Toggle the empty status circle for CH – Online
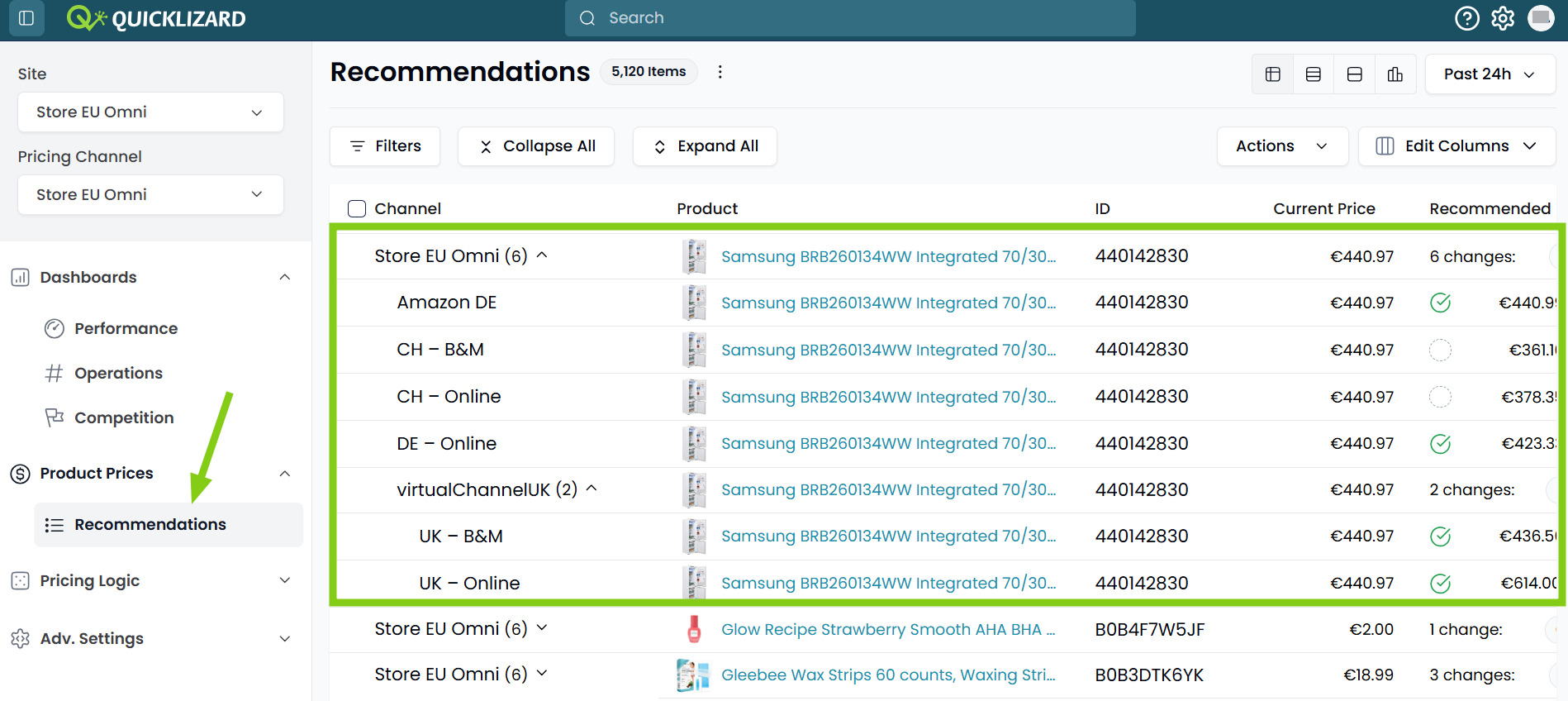This screenshot has height=701, width=1568. click(x=1441, y=397)
